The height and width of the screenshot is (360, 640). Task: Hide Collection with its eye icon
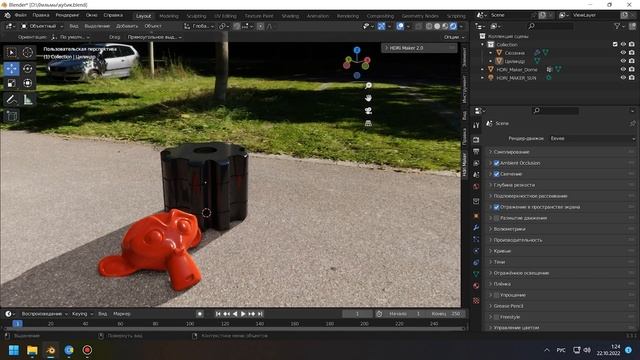623,44
